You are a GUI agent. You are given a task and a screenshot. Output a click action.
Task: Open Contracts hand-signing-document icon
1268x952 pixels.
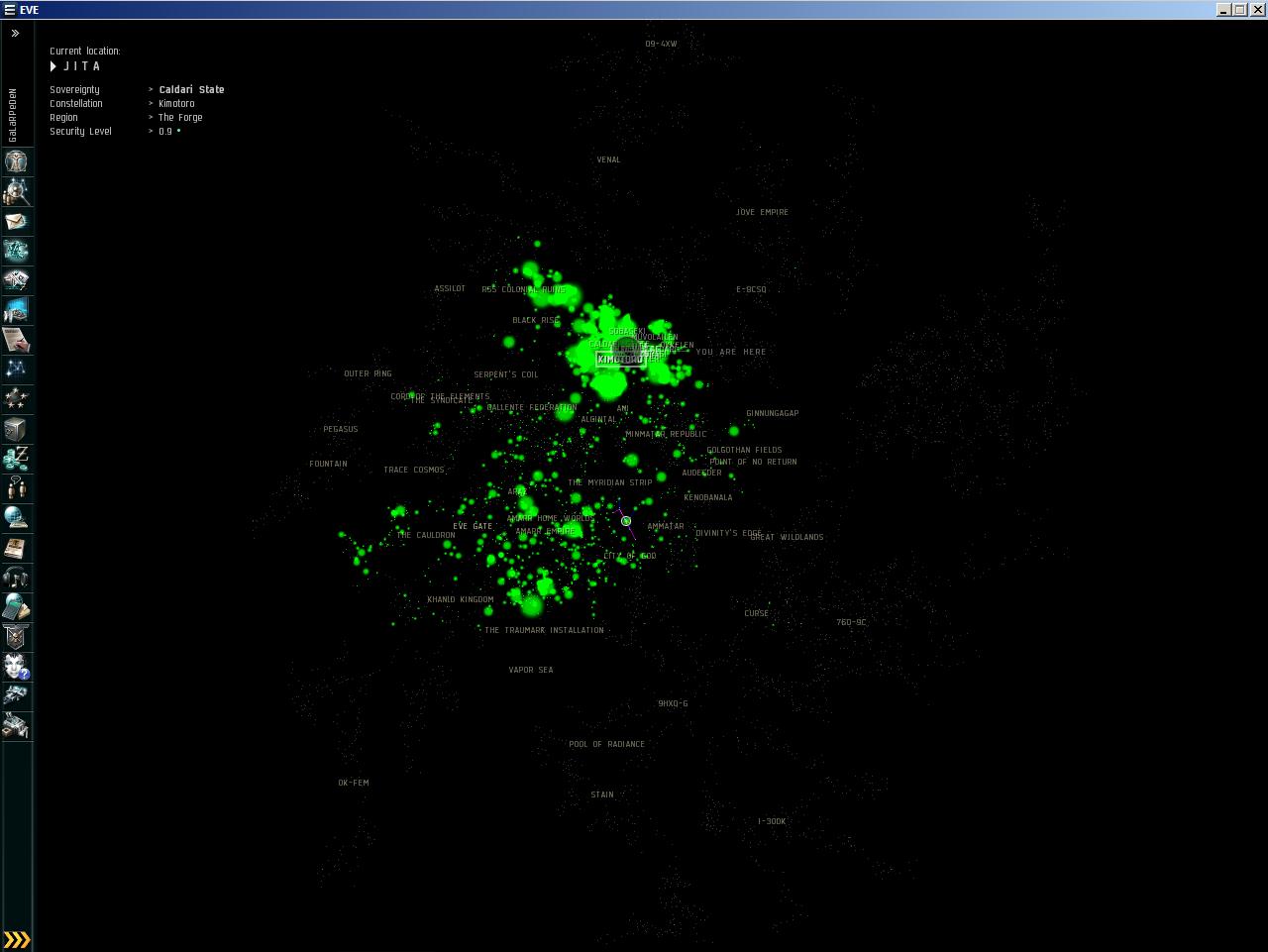[x=16, y=340]
